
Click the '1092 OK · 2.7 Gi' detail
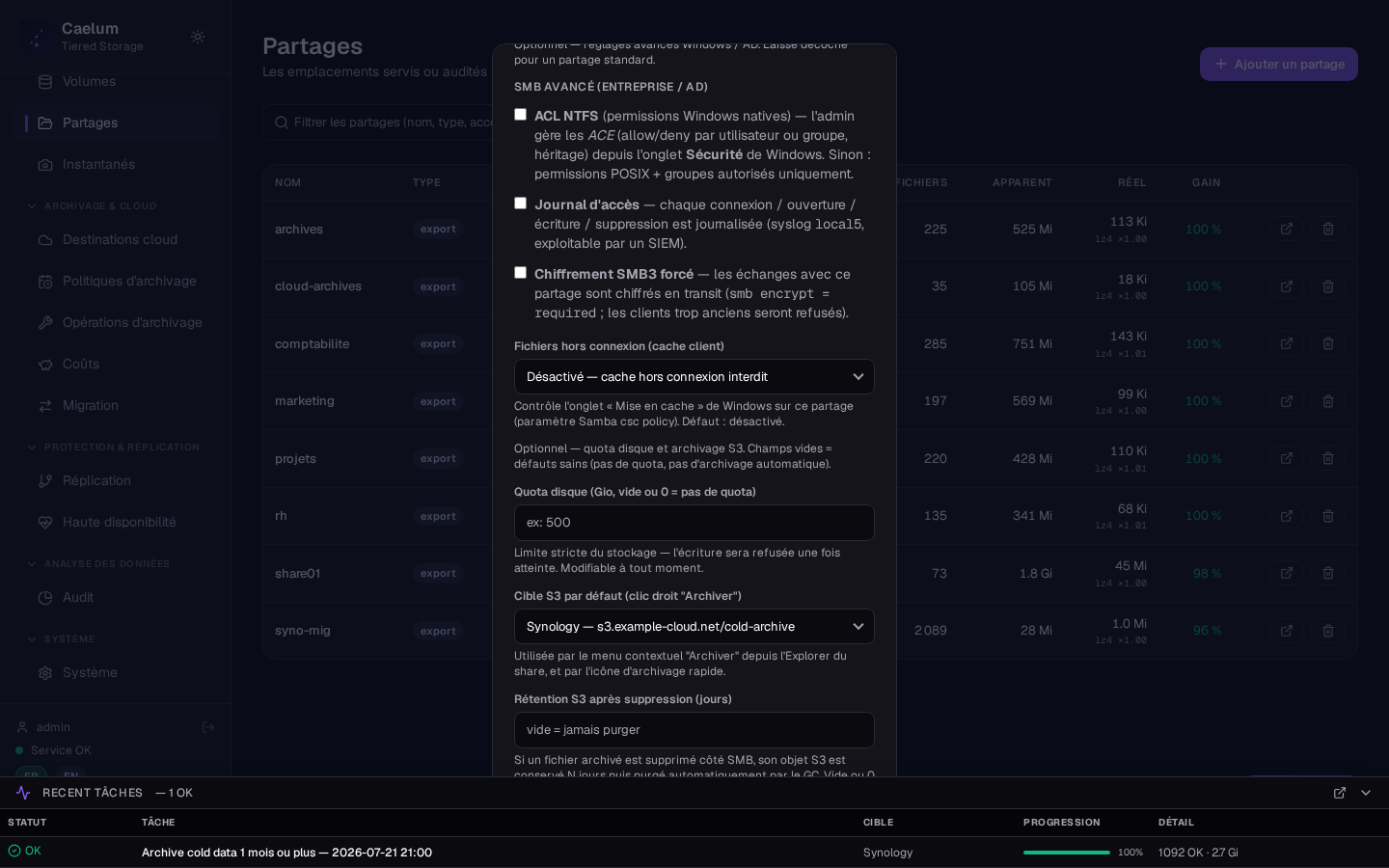point(1198,853)
